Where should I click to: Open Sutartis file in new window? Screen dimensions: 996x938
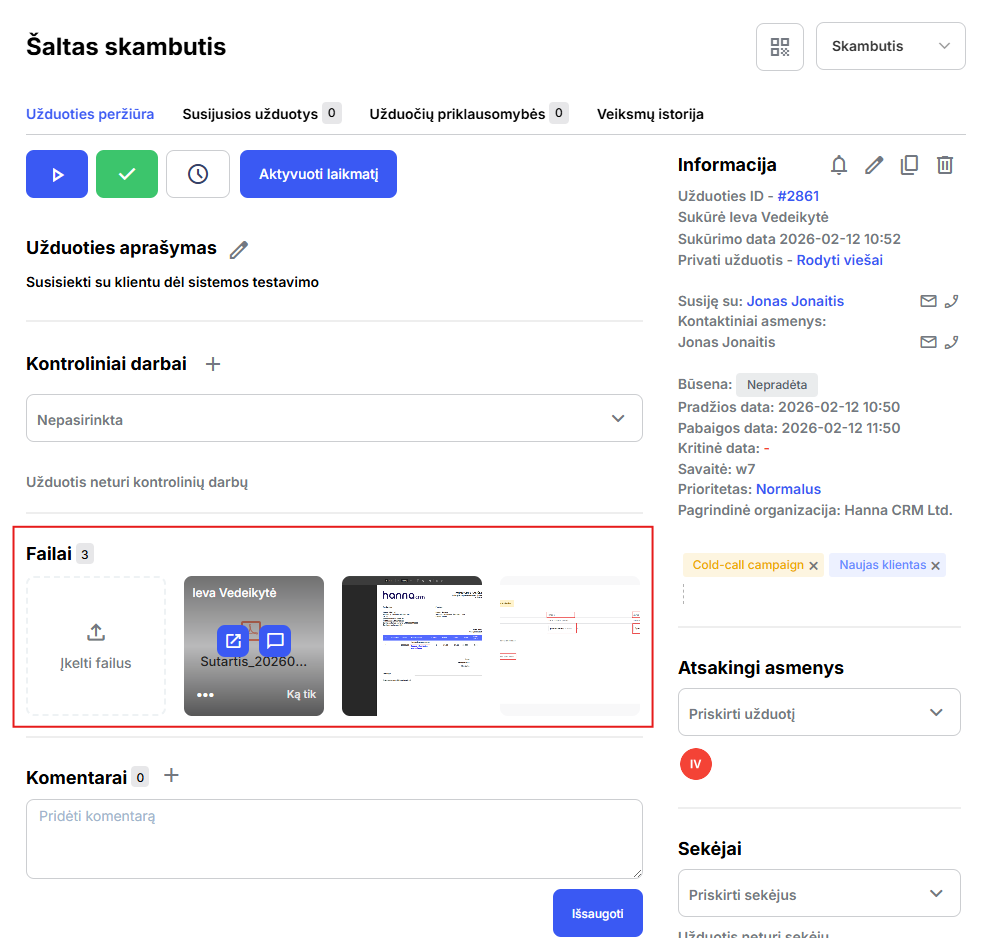click(233, 641)
